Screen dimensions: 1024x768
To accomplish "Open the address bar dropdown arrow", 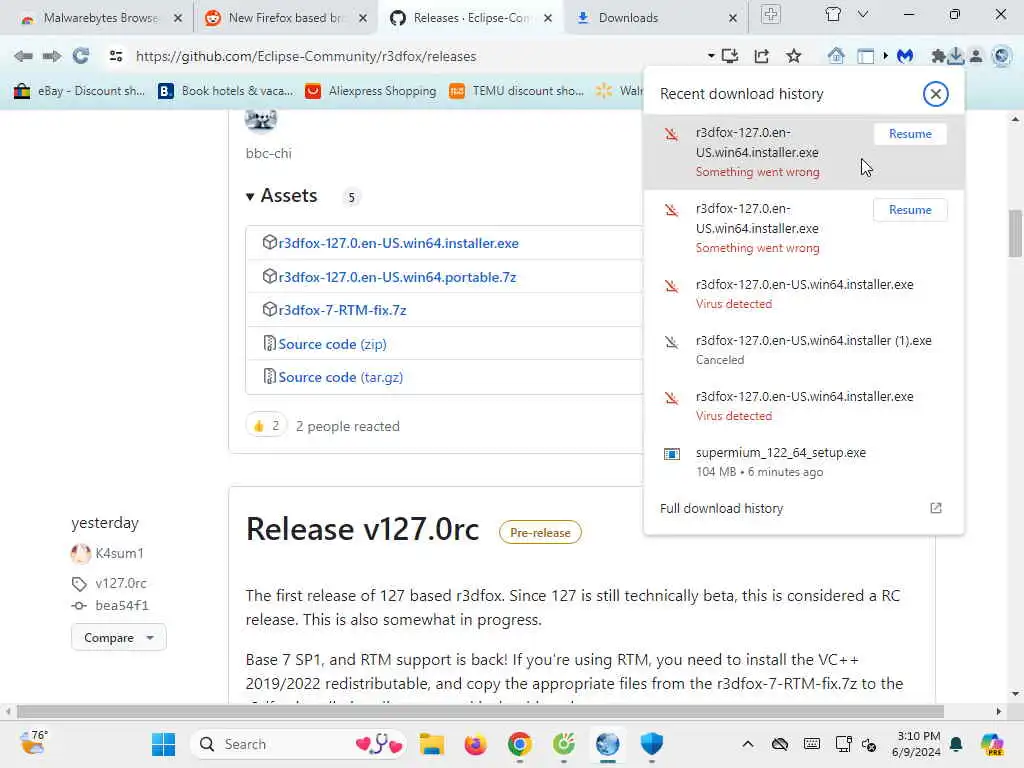I will [x=711, y=56].
